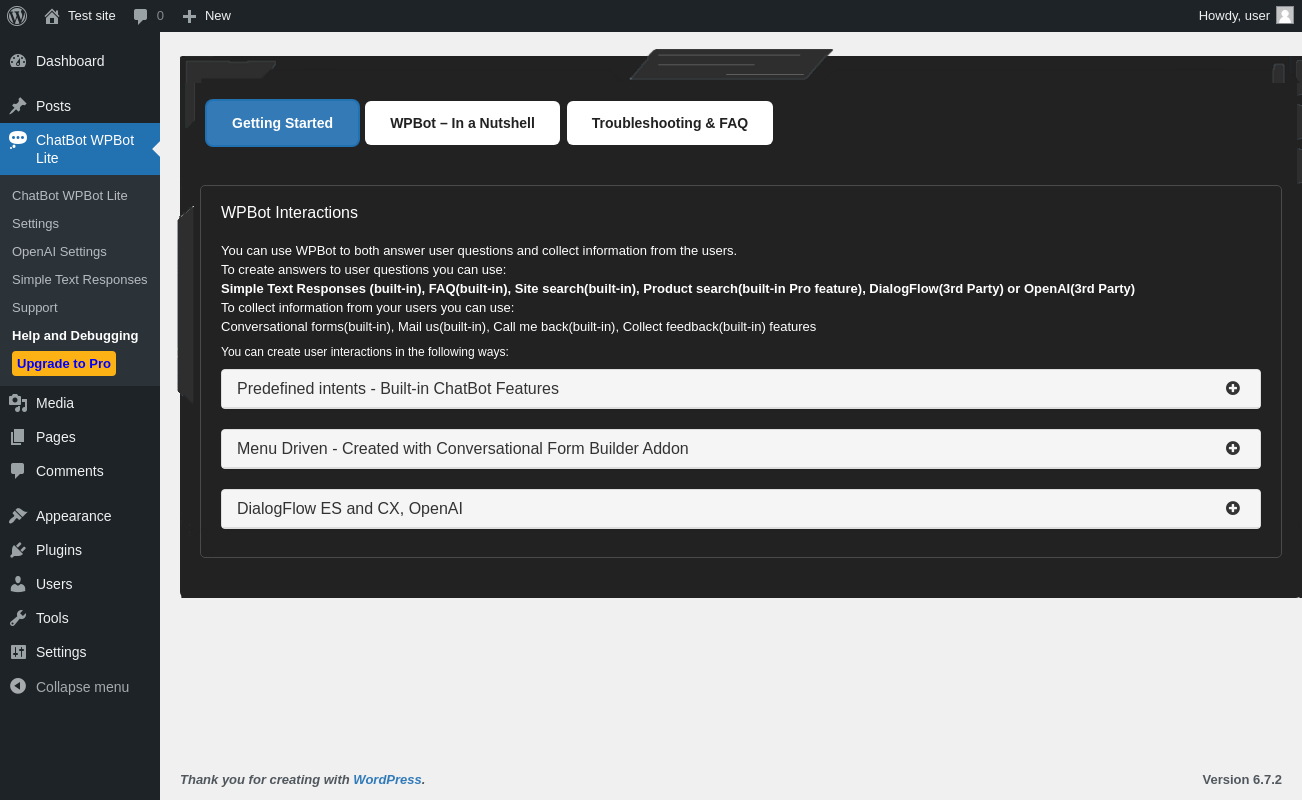Click the Posts pushpin icon
1302x800 pixels.
(18, 106)
